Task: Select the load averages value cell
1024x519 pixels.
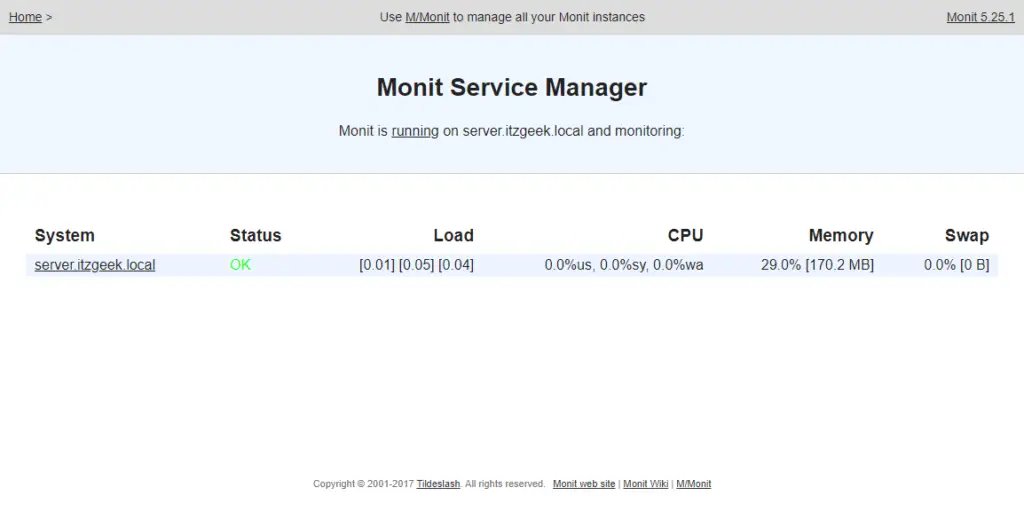Action: click(417, 265)
